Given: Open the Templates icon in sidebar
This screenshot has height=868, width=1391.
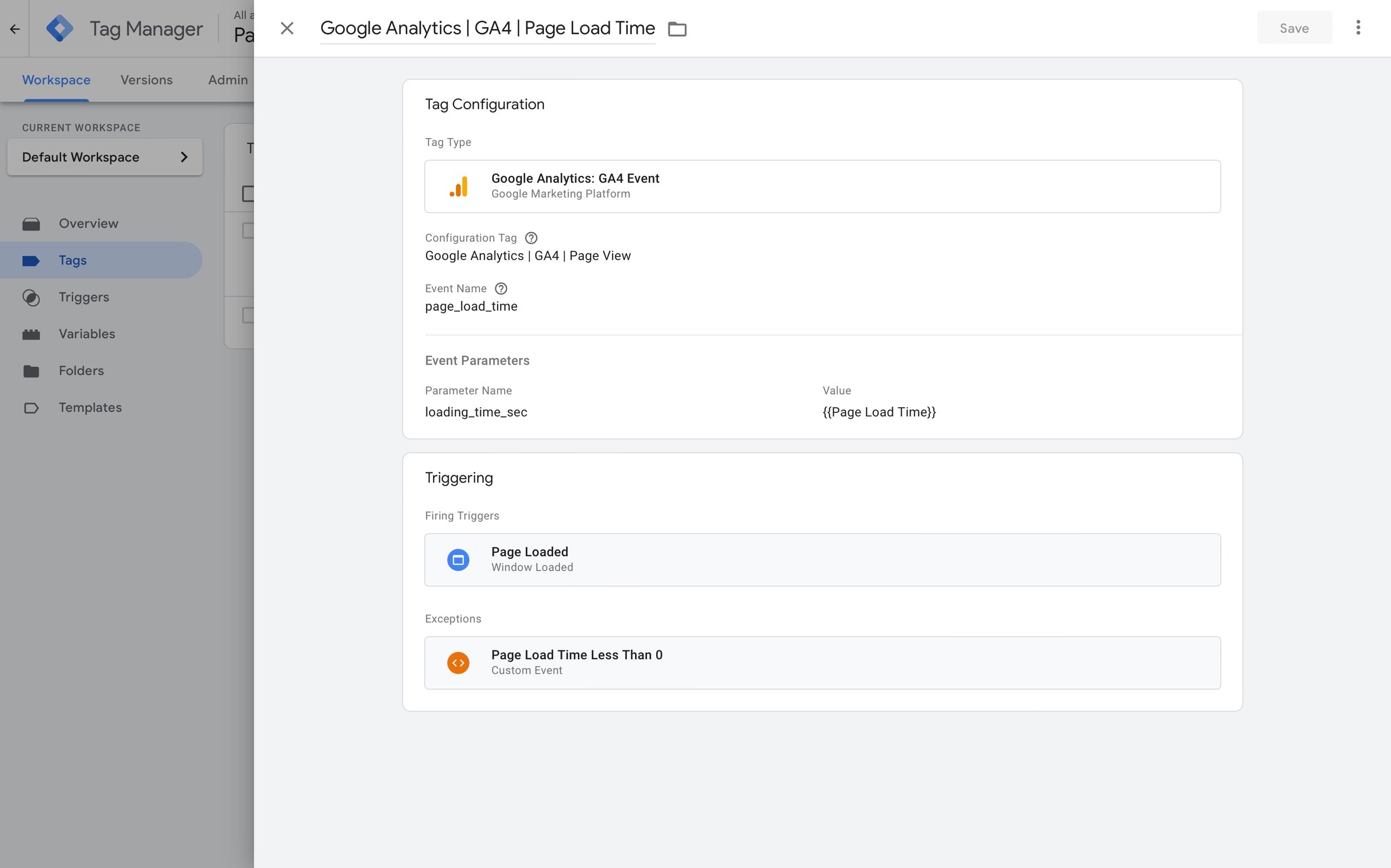Looking at the screenshot, I should point(32,408).
